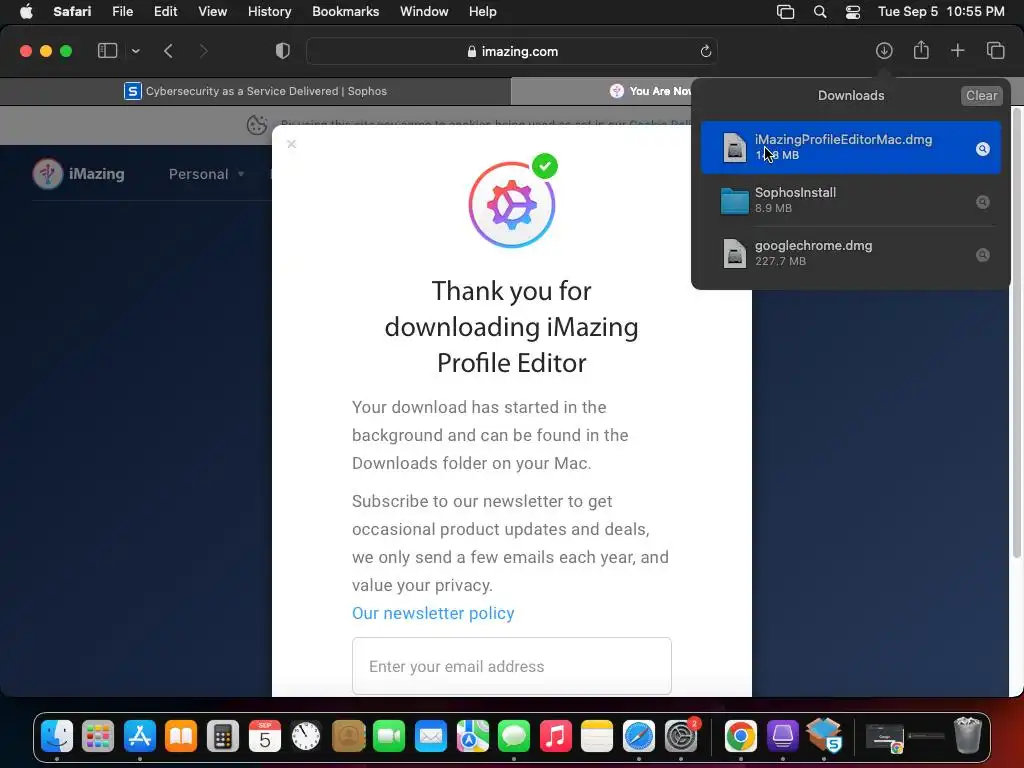This screenshot has height=768, width=1024.
Task: Open App Store from the Dock
Action: click(140, 737)
